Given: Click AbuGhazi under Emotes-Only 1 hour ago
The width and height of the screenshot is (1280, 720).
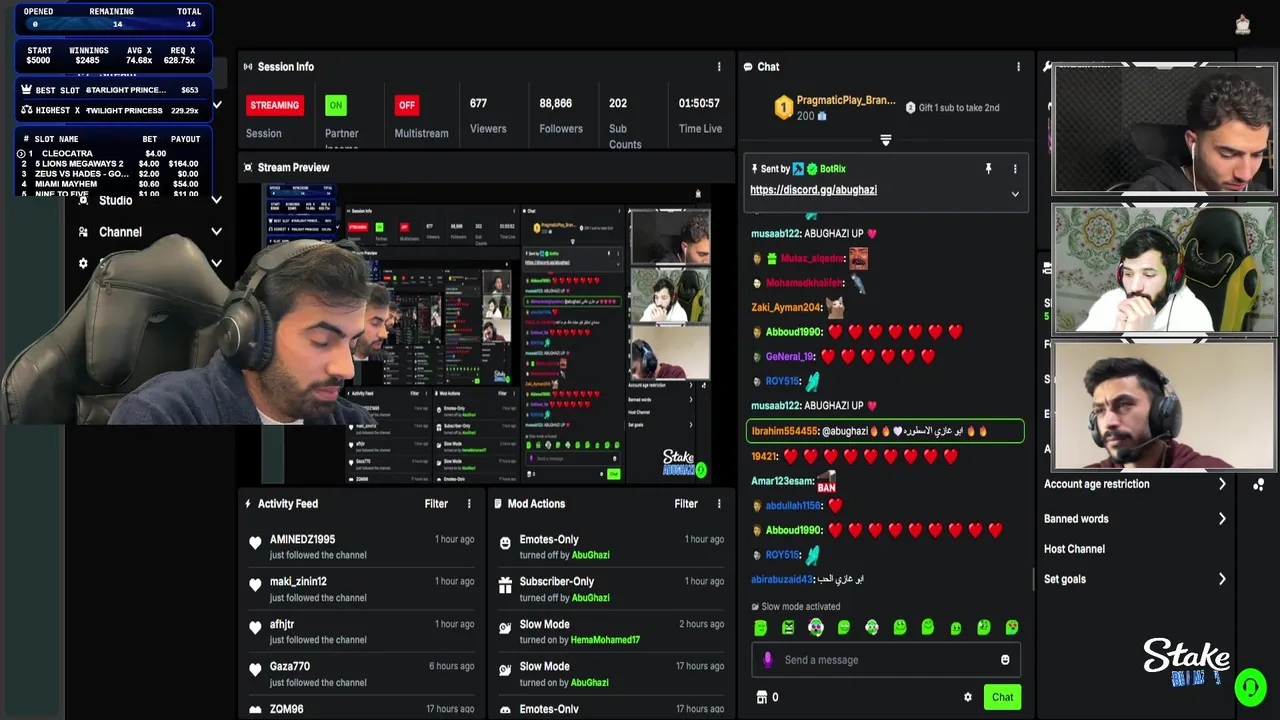Looking at the screenshot, I should tap(590, 555).
